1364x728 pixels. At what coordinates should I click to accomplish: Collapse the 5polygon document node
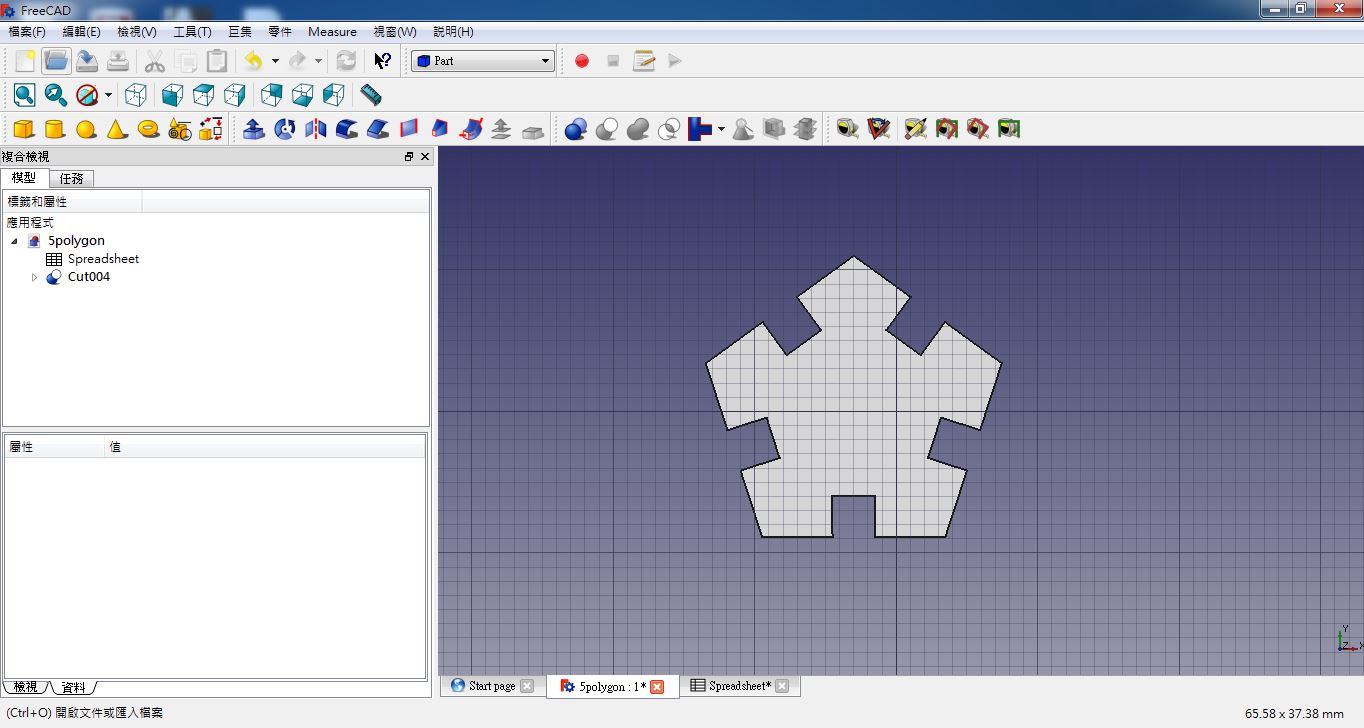click(14, 240)
